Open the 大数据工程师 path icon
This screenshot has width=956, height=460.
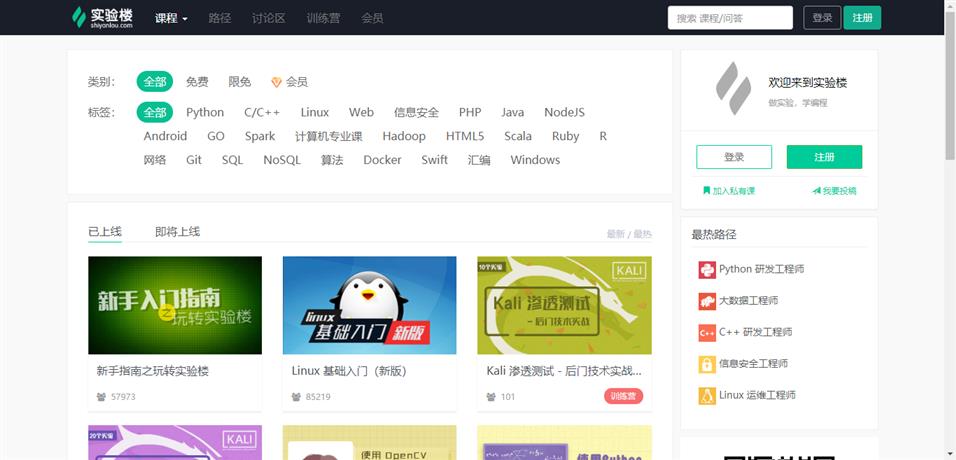click(x=707, y=301)
